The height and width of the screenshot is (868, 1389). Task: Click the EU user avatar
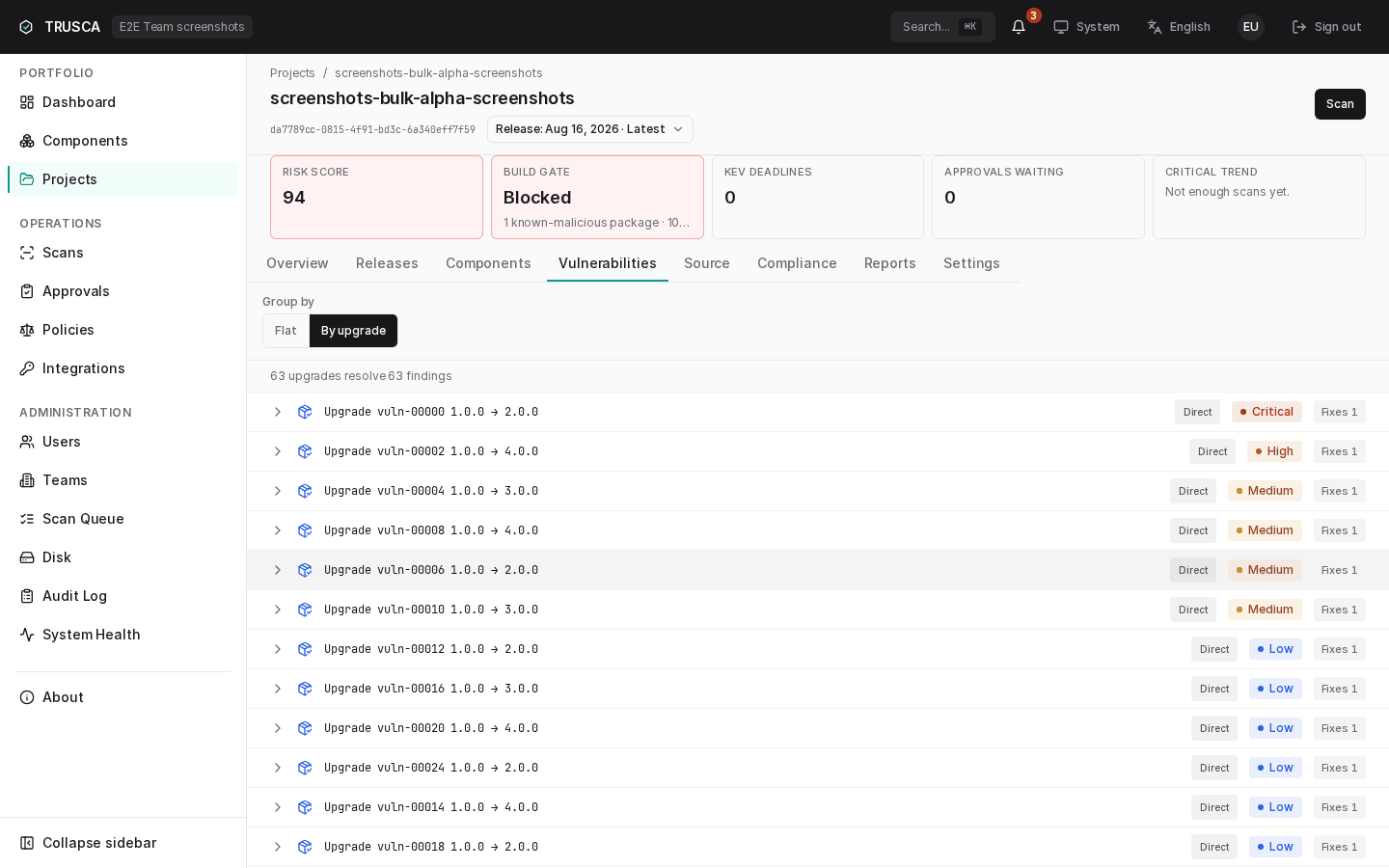1251,27
